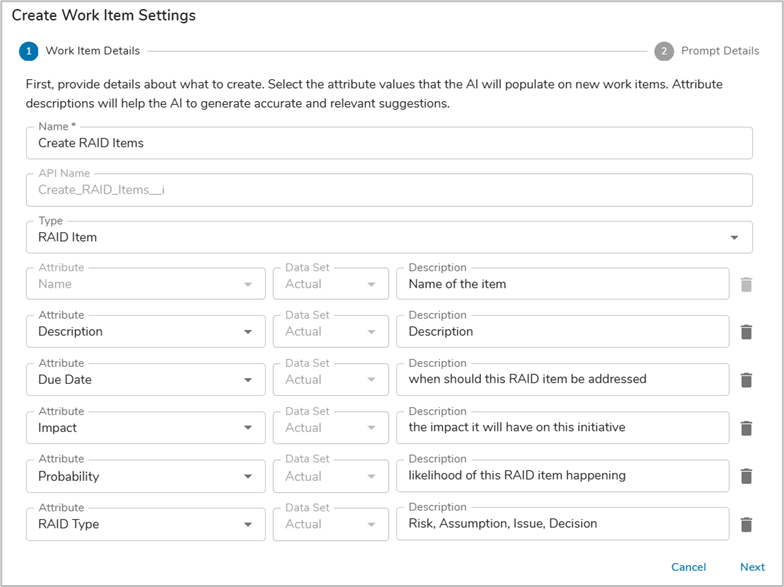Screen dimensions: 784x587
Task: Edit the Name field containing Create RAID Items
Action: coord(389,143)
